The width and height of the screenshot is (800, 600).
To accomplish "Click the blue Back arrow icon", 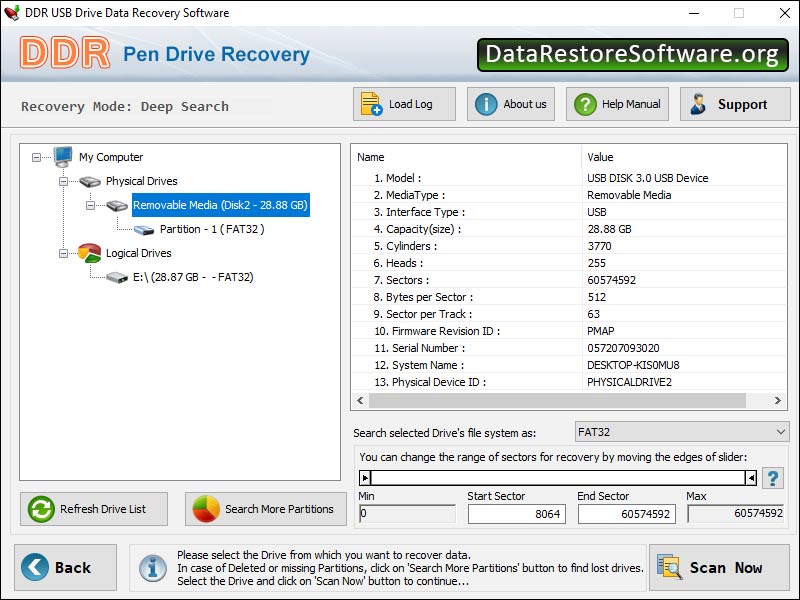I will point(35,567).
